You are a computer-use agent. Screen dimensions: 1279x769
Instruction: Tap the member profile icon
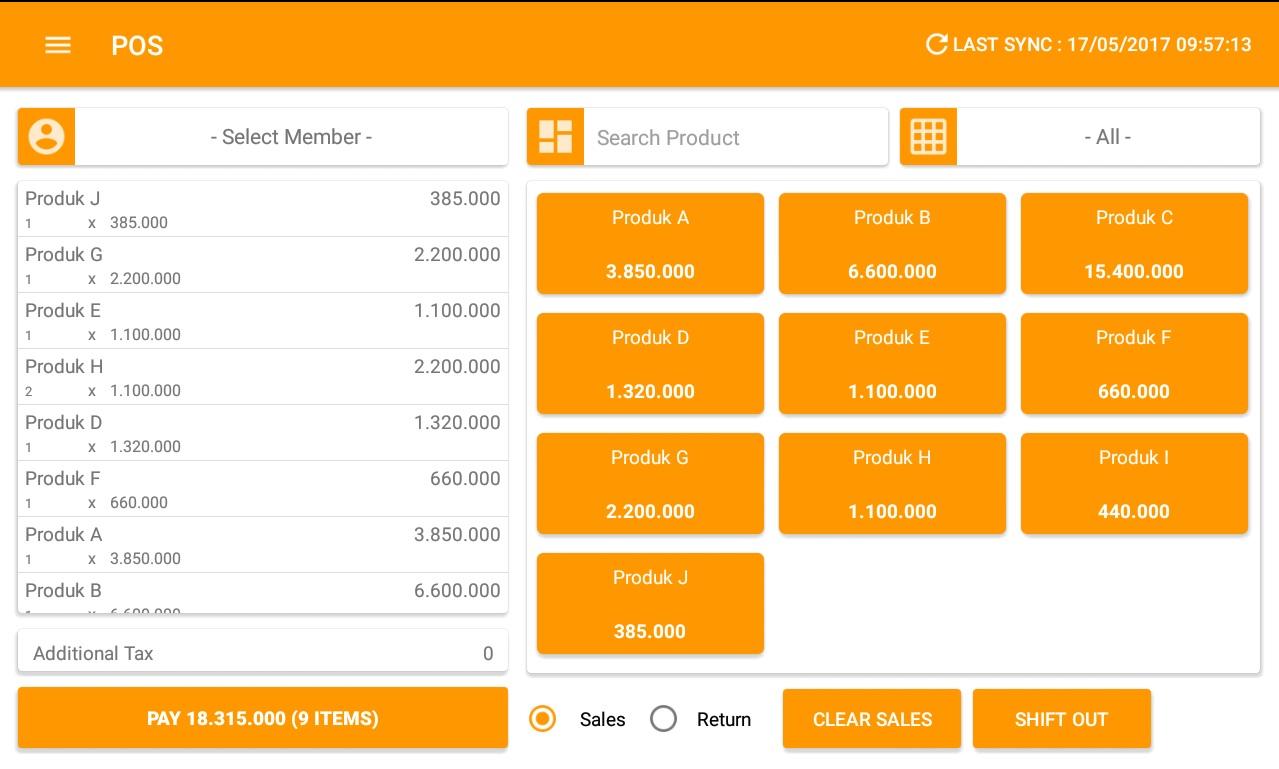(46, 137)
